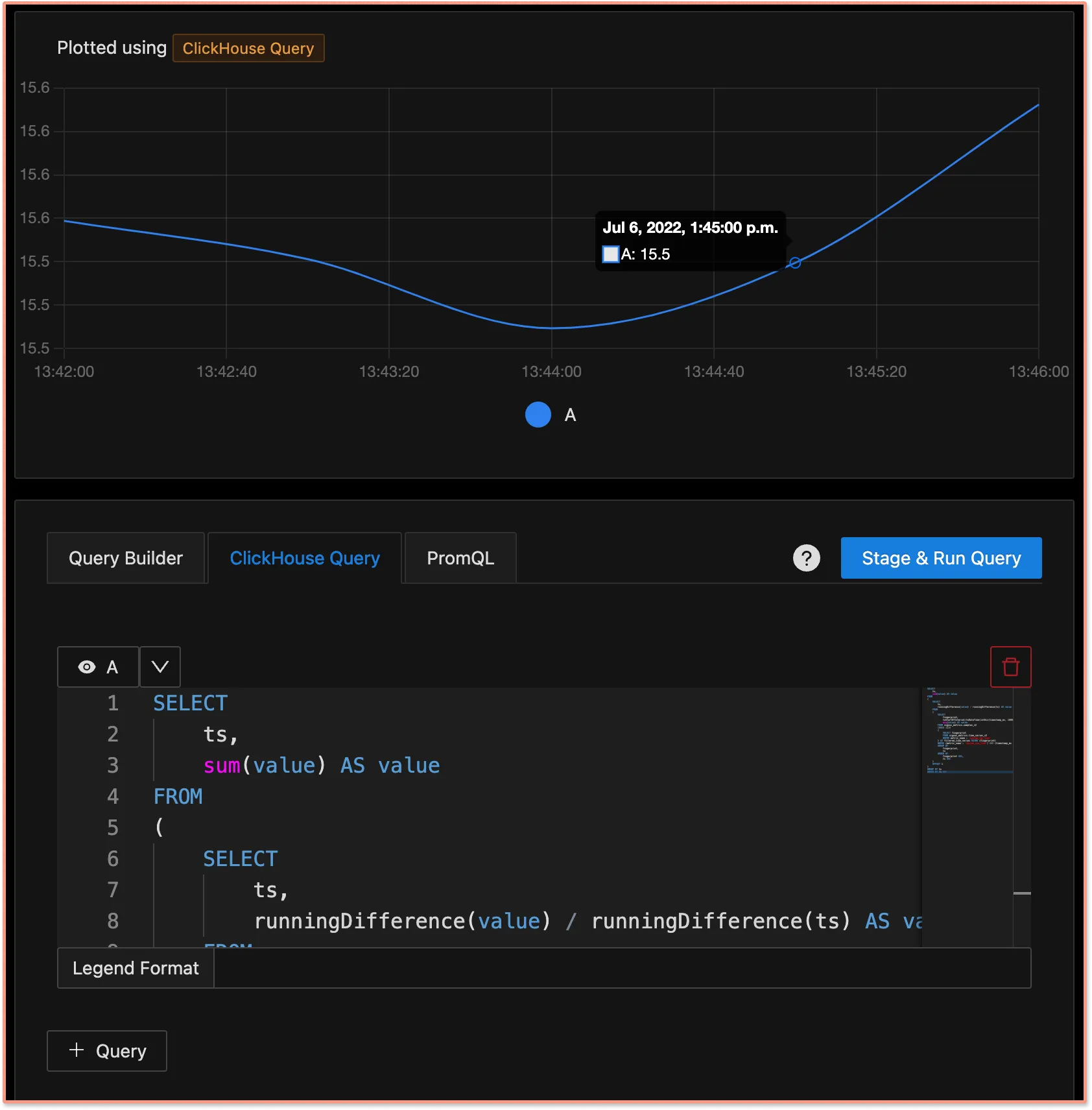
Task: Click the legend label A under chart
Action: click(570, 415)
